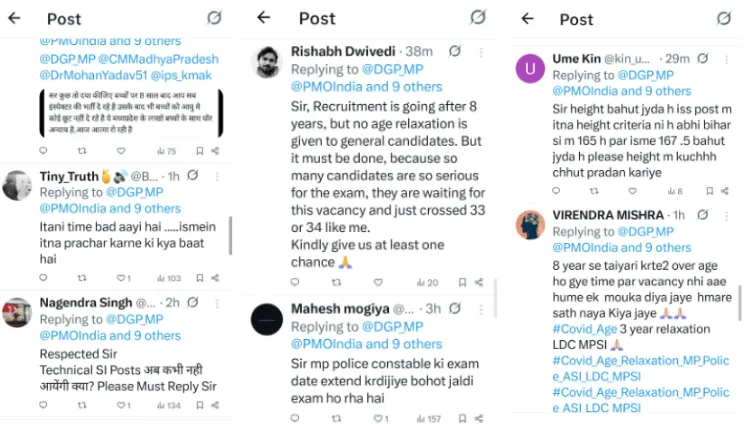
Task: Like Tiny_Truth's reply
Action: (120, 278)
